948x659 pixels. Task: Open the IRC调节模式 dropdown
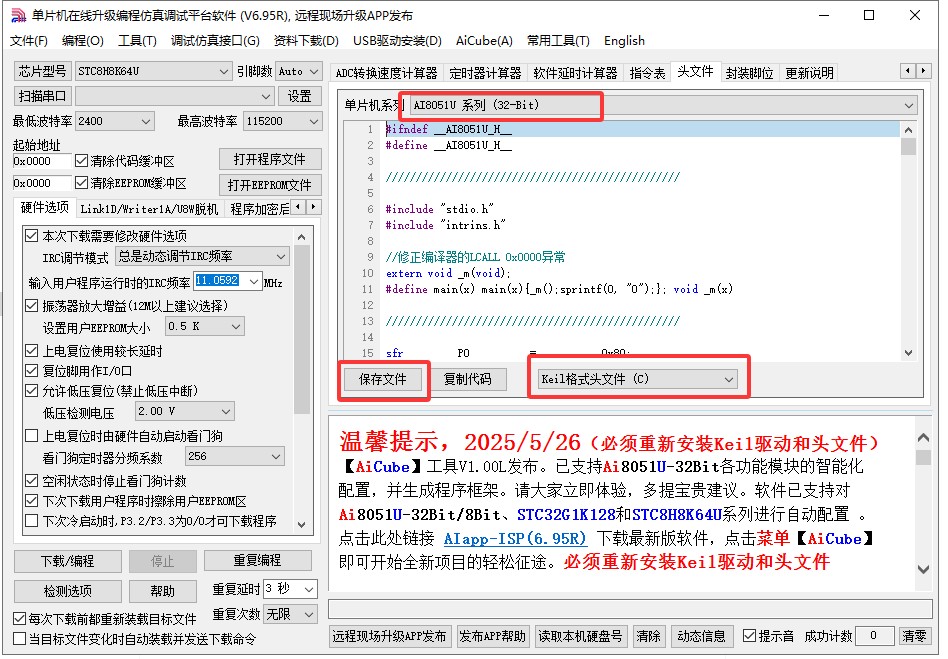pos(202,256)
